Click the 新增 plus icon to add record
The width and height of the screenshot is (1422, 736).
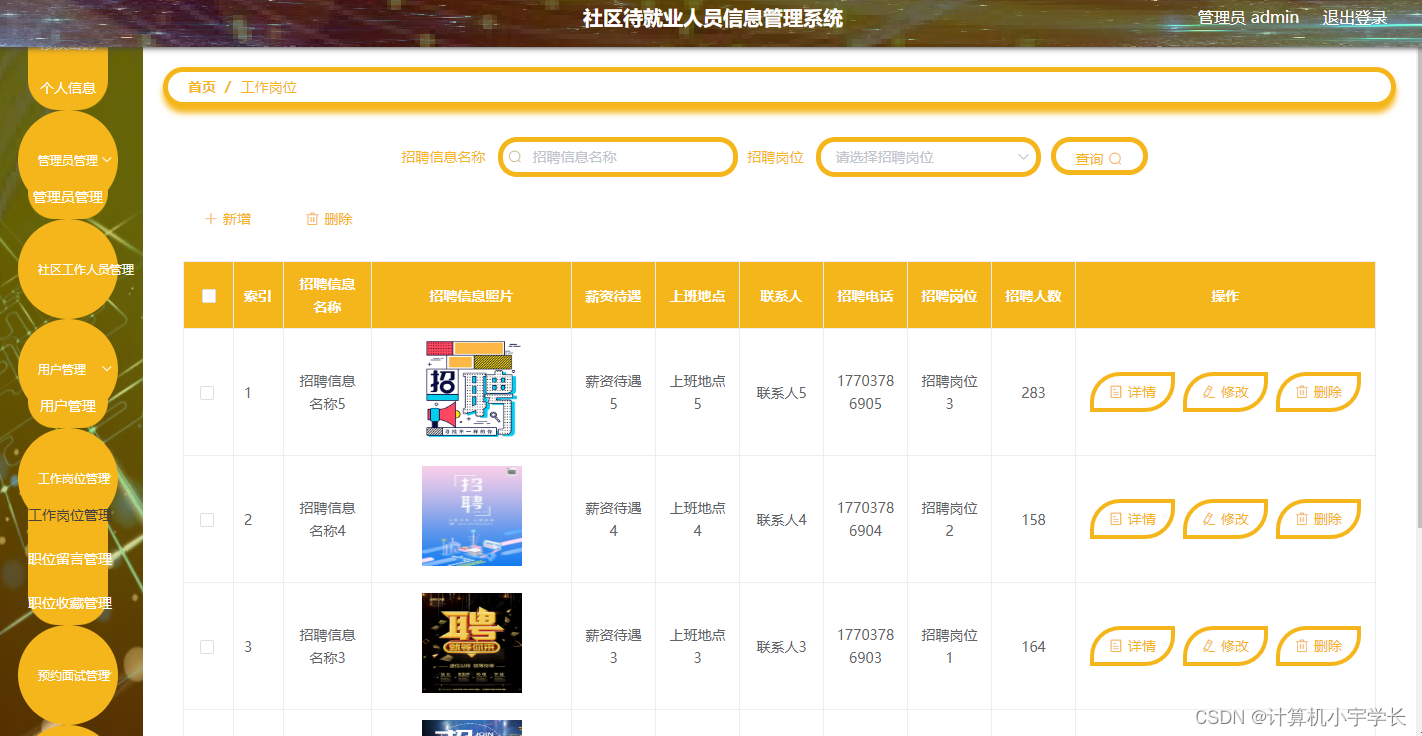click(210, 218)
